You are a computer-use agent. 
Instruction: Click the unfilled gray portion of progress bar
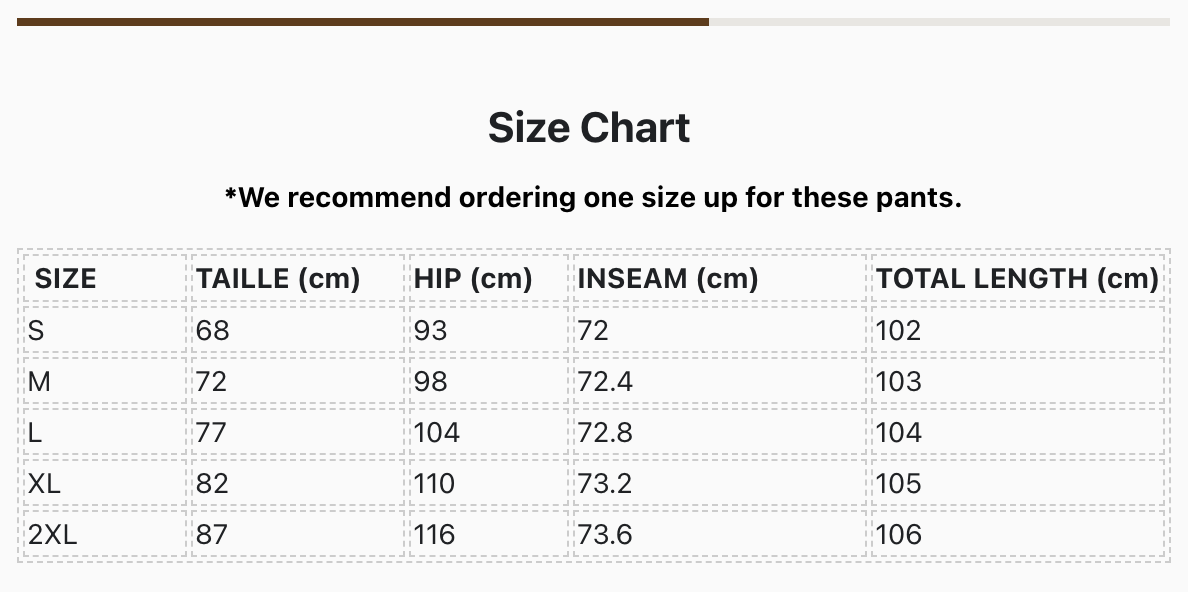pos(938,21)
